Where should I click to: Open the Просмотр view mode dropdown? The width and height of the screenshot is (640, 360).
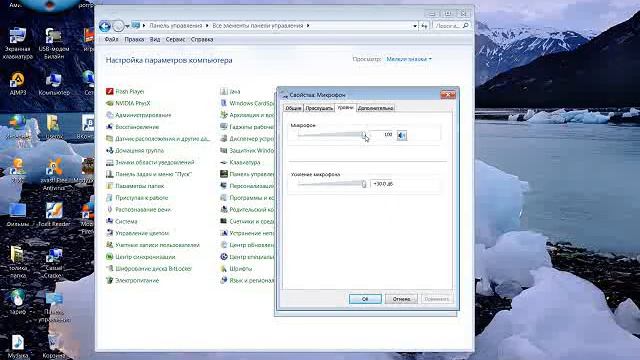click(x=409, y=59)
